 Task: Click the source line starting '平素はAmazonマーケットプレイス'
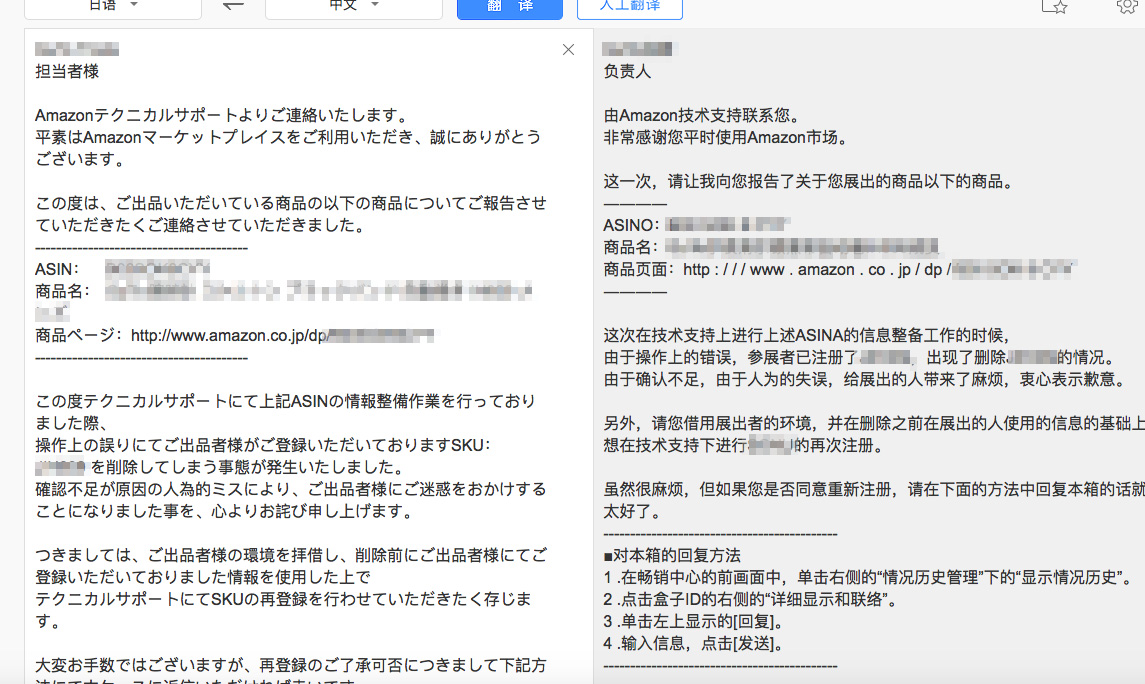pos(288,137)
